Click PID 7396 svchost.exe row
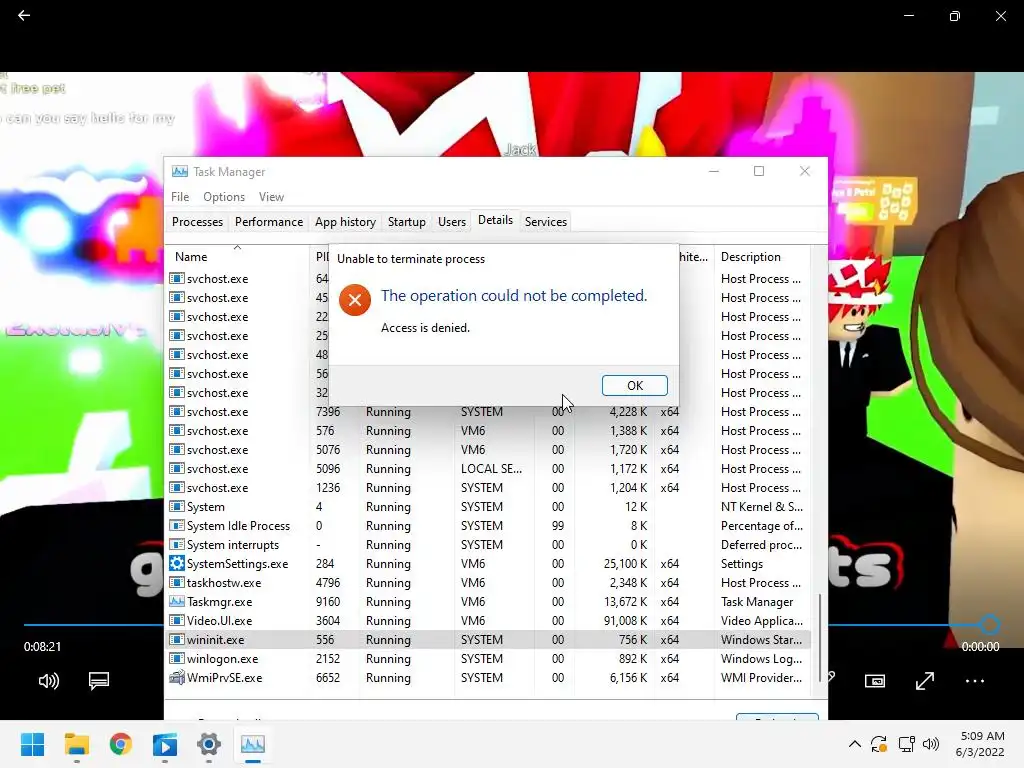 click(x=488, y=412)
